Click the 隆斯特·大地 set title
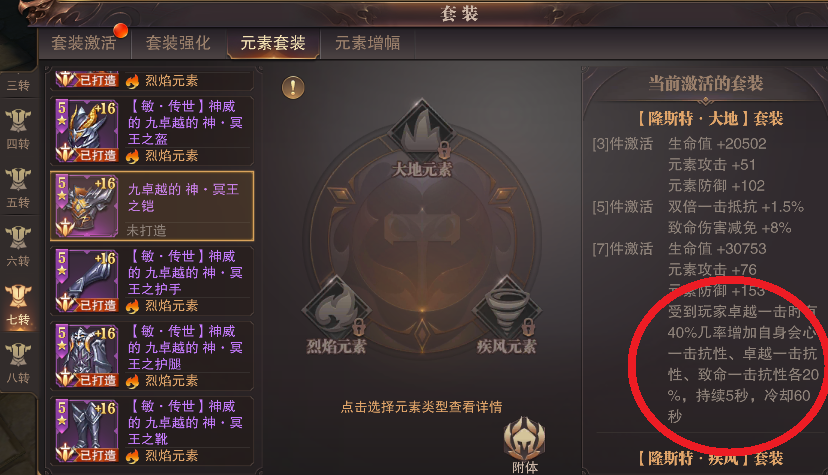 coord(710,119)
